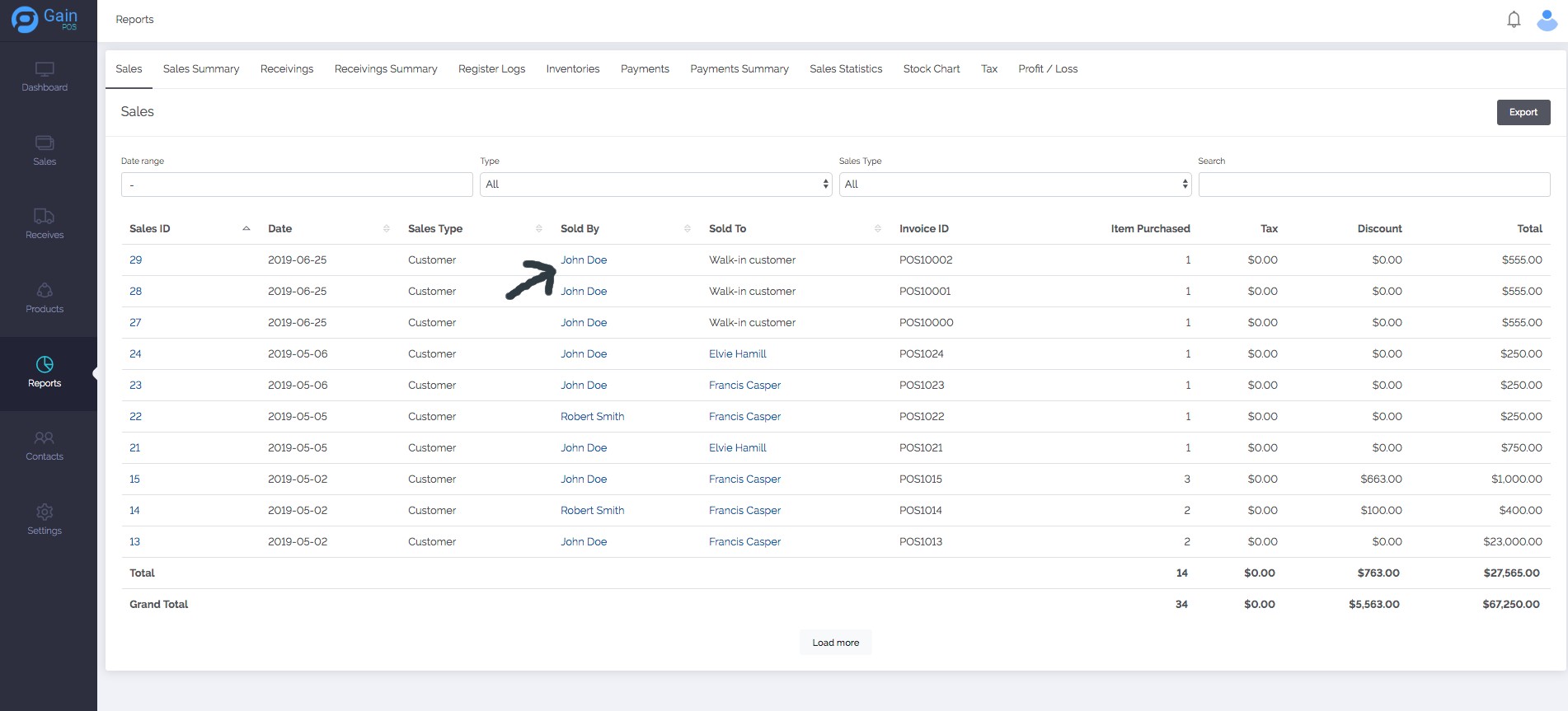The width and height of the screenshot is (1568, 711).
Task: Open Contacts in the sidebar
Action: tap(45, 438)
